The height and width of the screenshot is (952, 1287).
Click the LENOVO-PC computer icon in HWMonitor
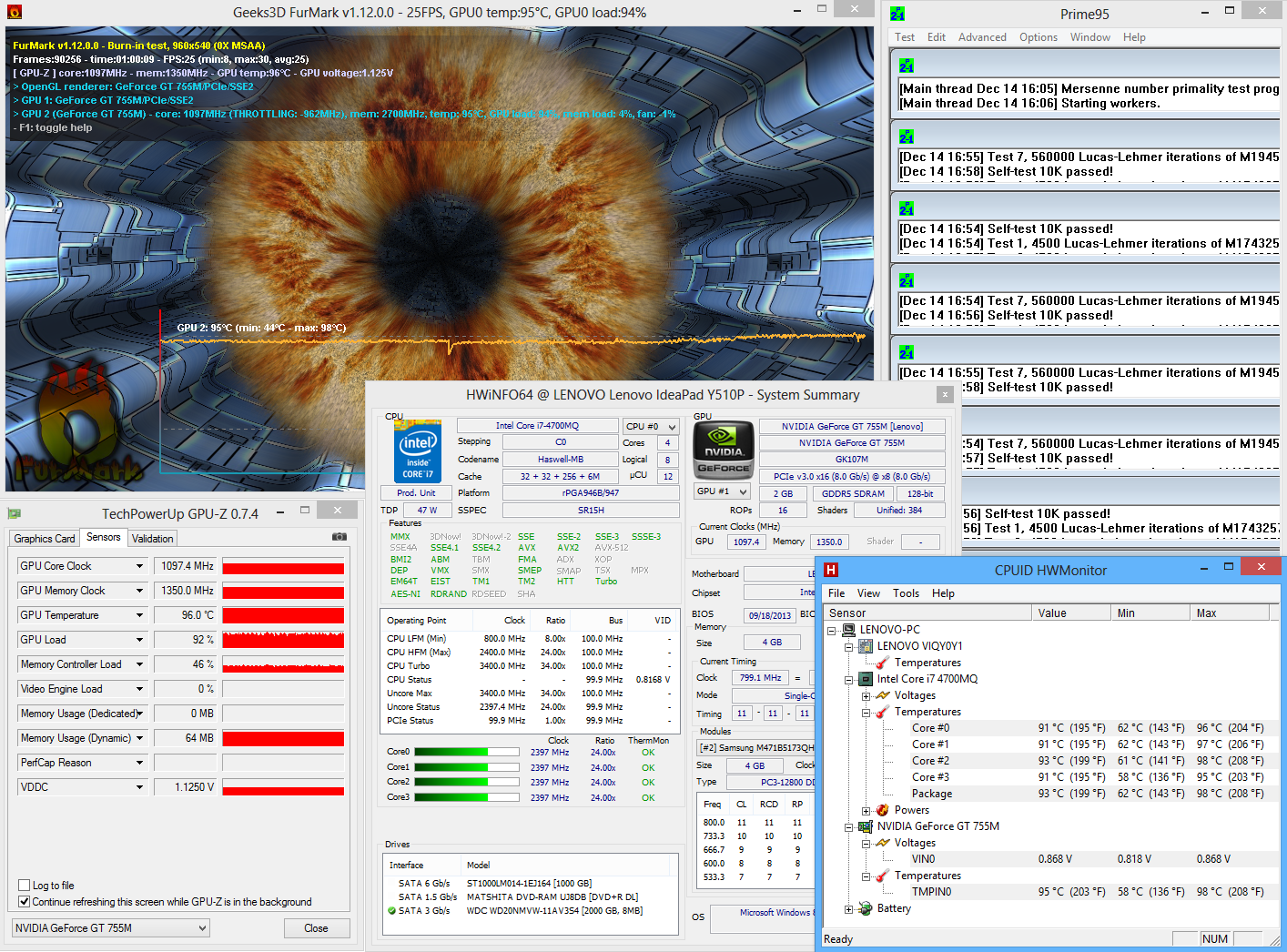click(848, 630)
